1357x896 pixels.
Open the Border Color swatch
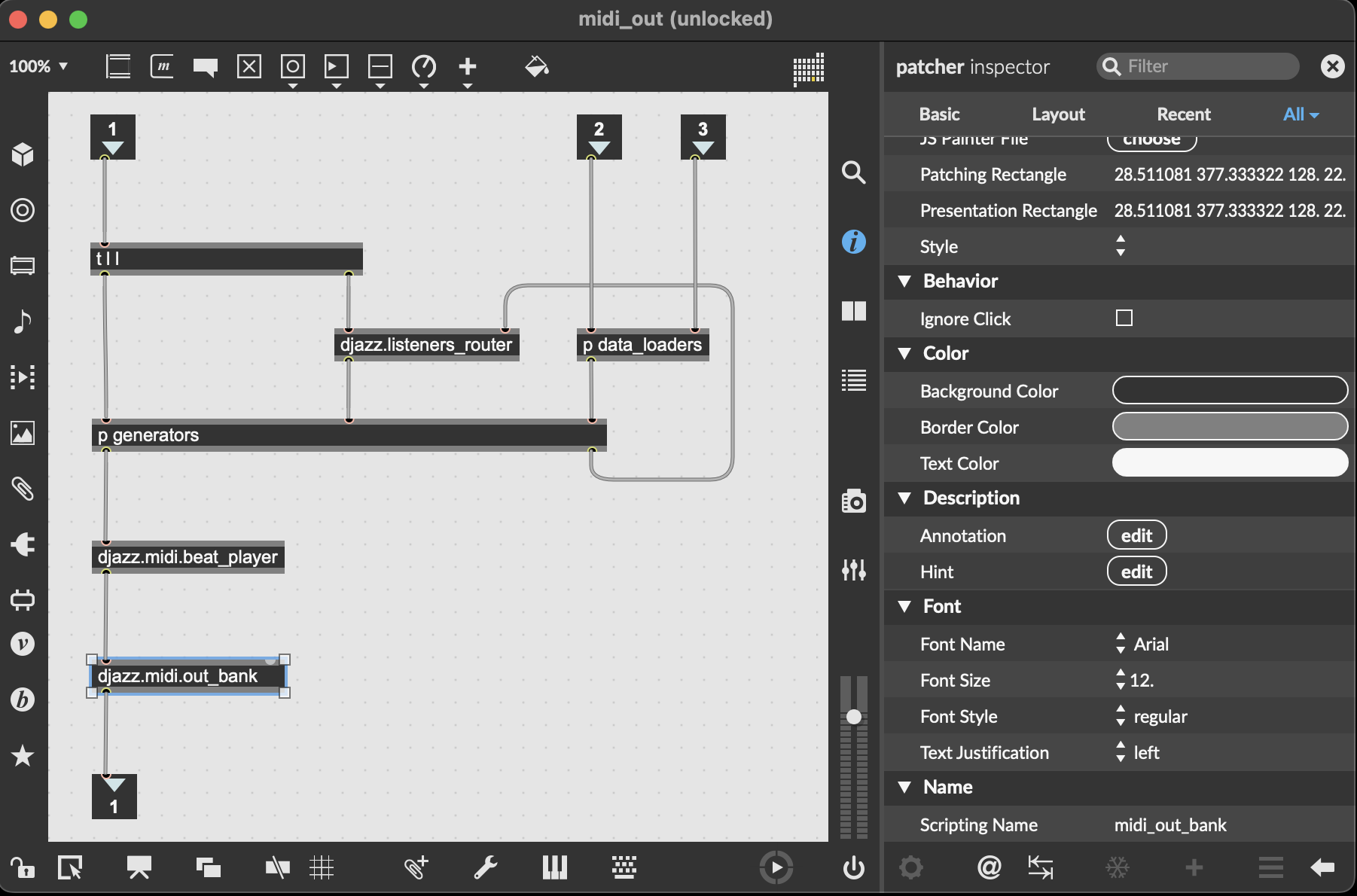(1230, 427)
